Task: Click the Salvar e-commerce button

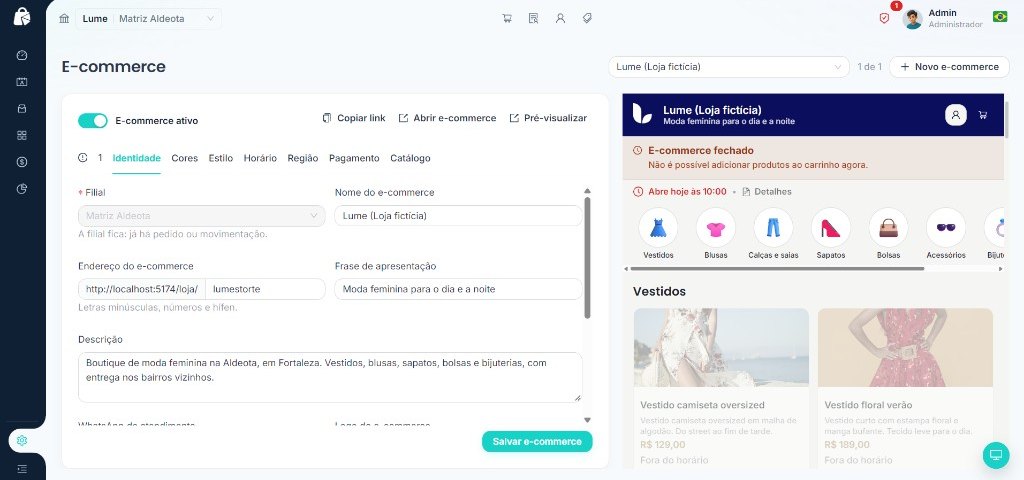Action: coord(537,441)
